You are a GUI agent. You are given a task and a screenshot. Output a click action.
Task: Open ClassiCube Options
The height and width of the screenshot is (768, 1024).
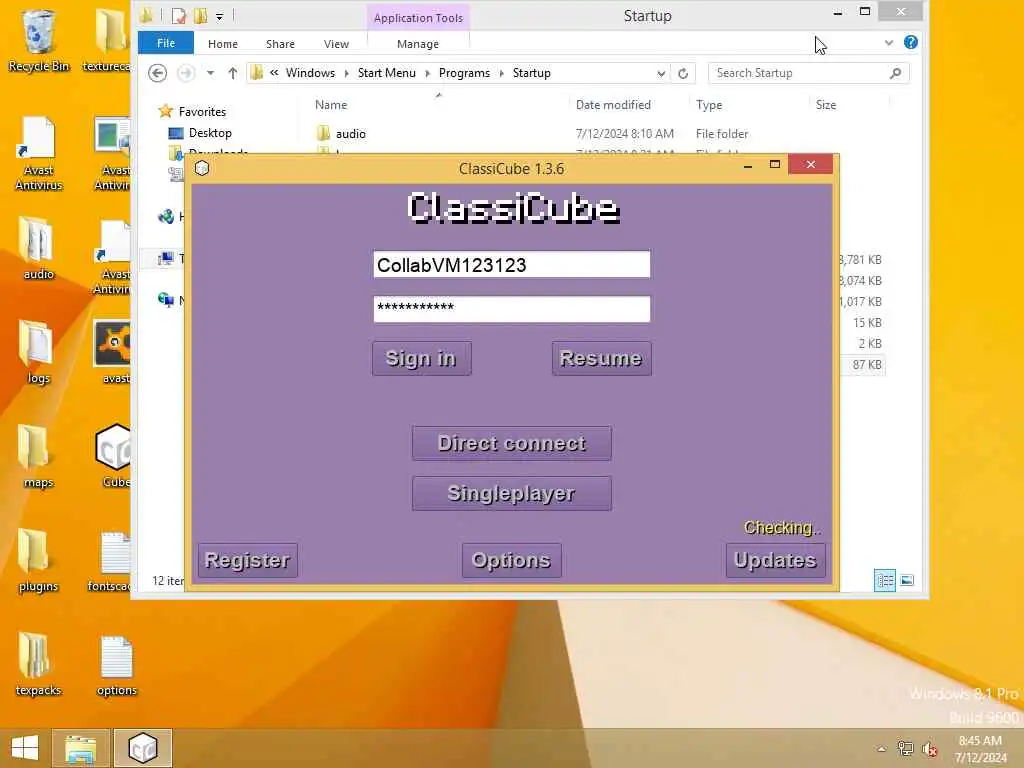(x=511, y=560)
